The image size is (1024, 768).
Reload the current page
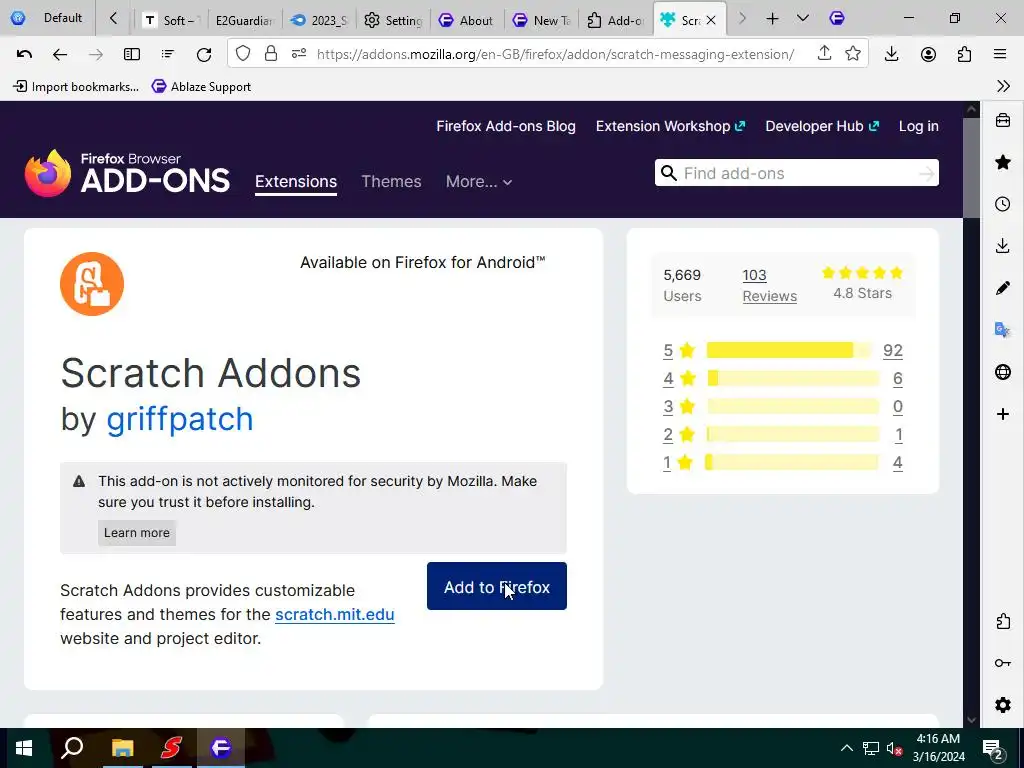pos(204,54)
